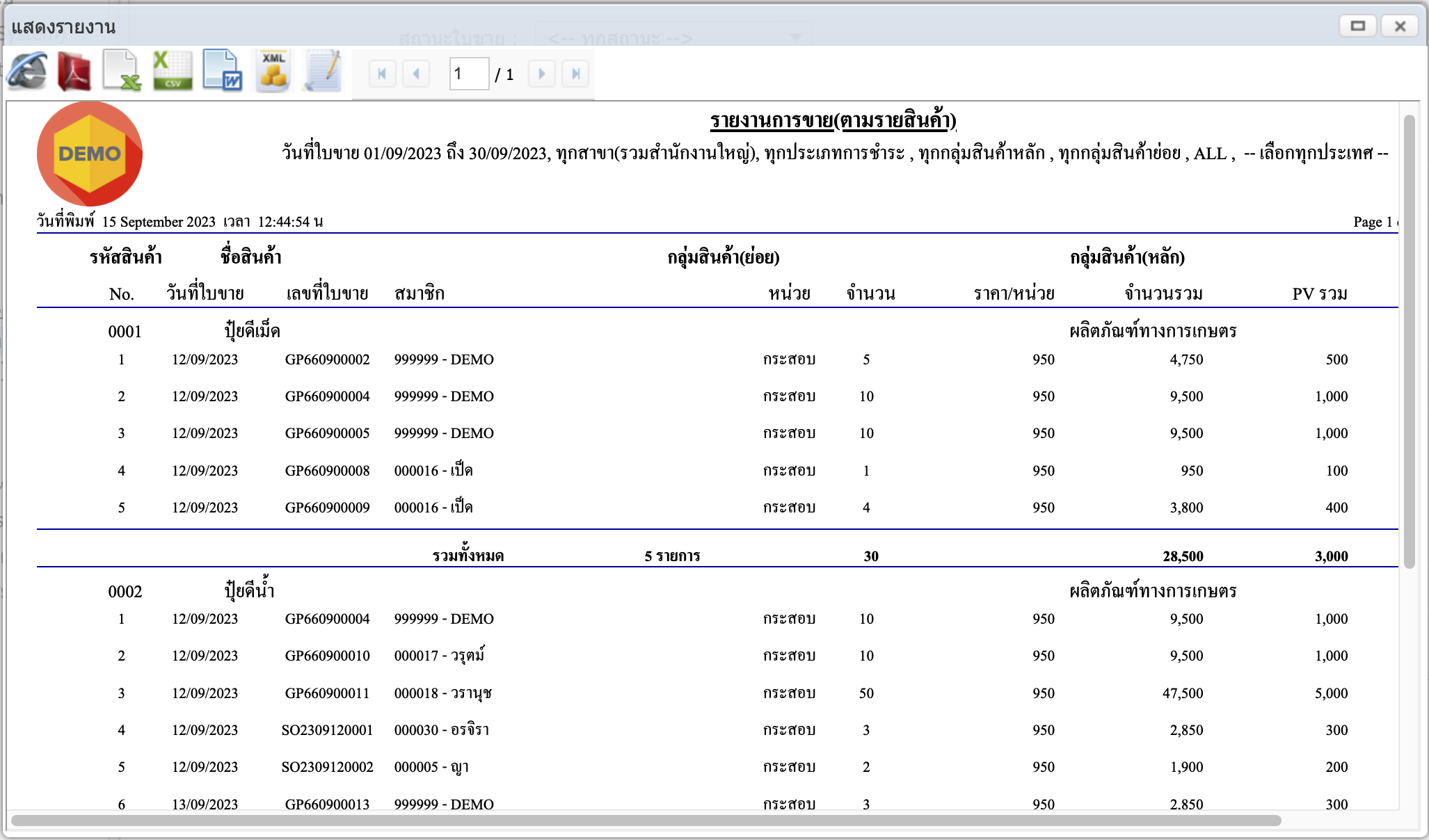The width and height of the screenshot is (1429, 840).
Task: Go to previous report page
Action: click(x=416, y=74)
